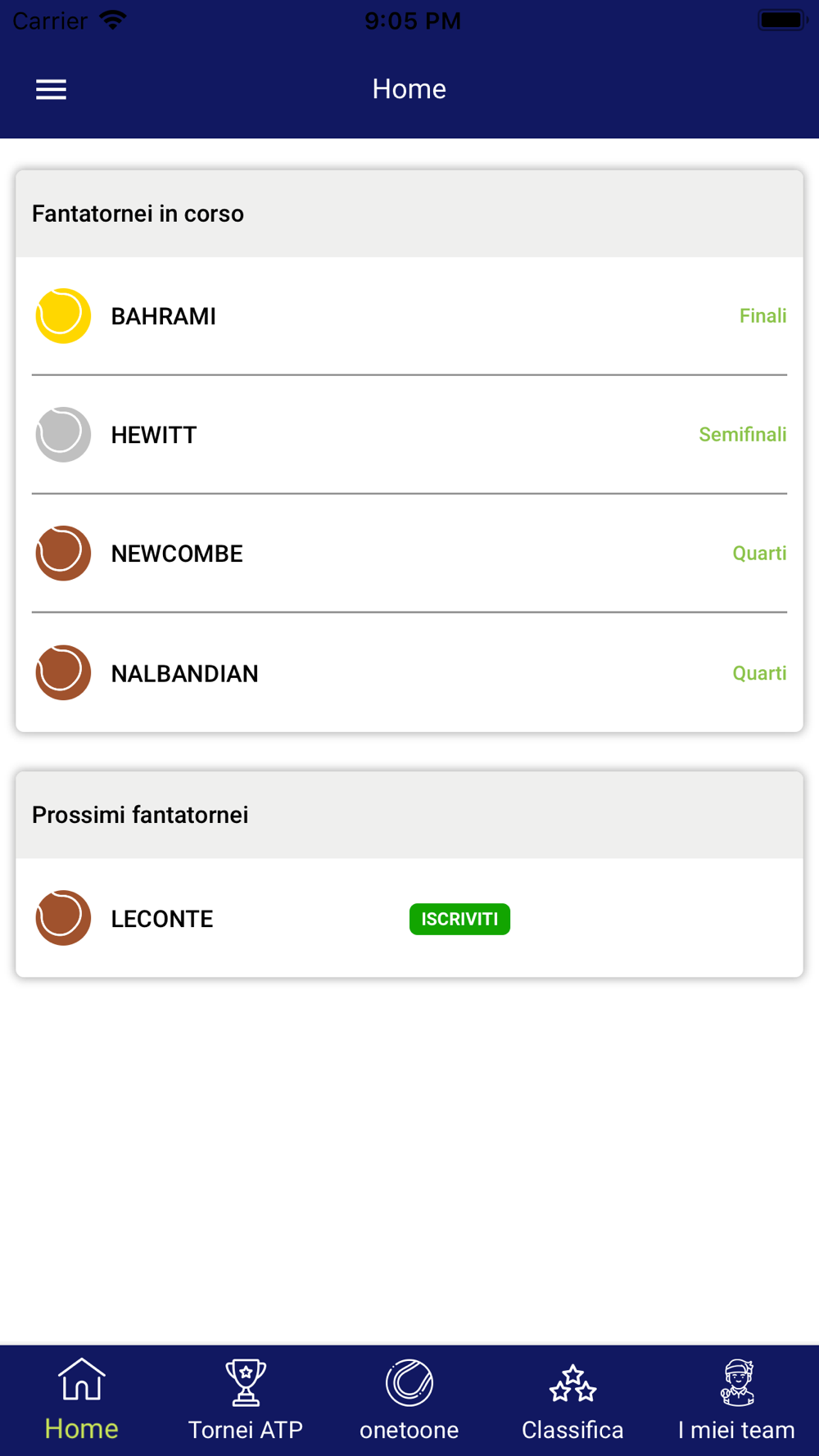Open the Tornei ATP trophy tab
The image size is (819, 1456).
tap(246, 1399)
